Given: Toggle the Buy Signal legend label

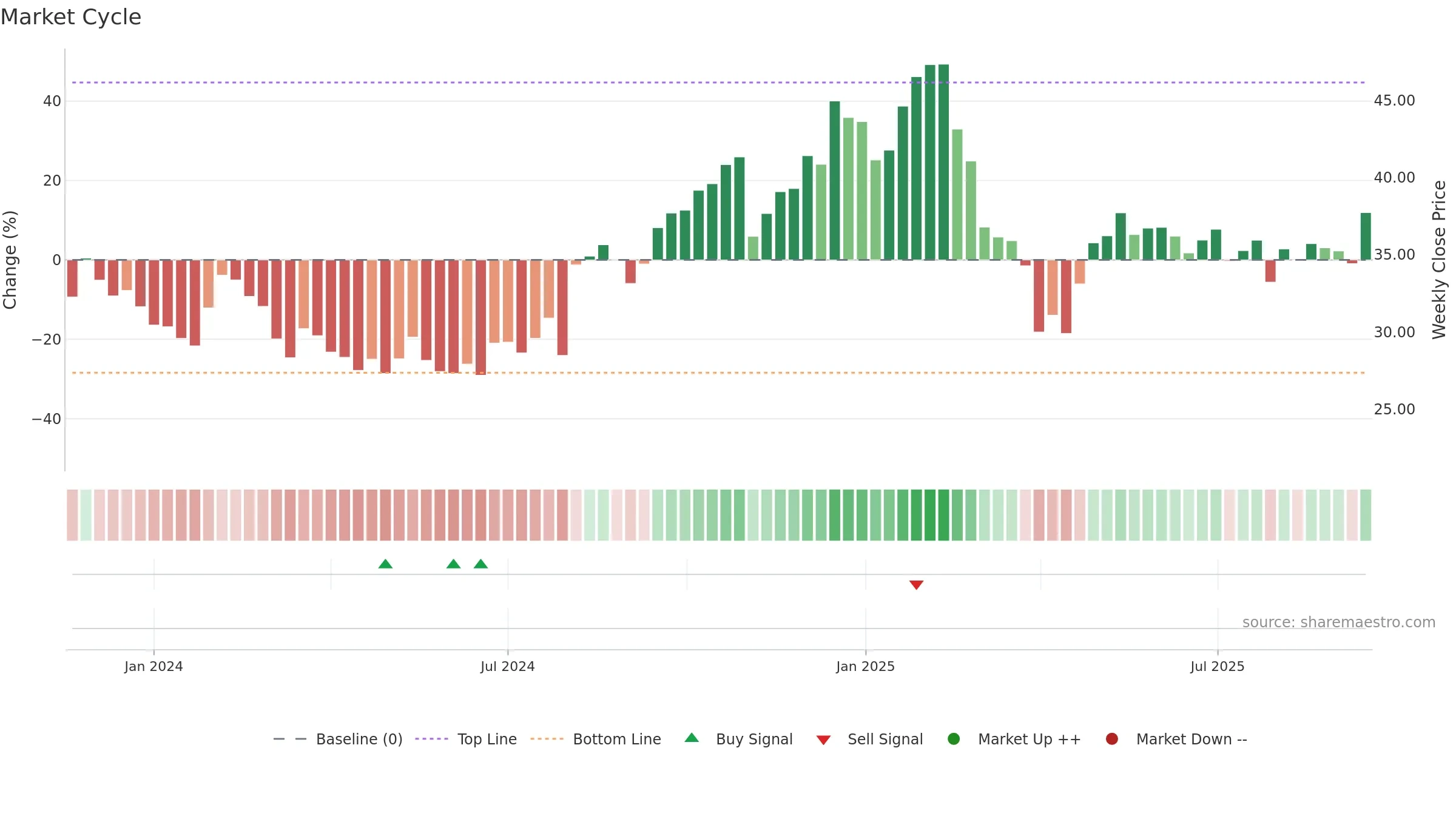Looking at the screenshot, I should (x=754, y=739).
